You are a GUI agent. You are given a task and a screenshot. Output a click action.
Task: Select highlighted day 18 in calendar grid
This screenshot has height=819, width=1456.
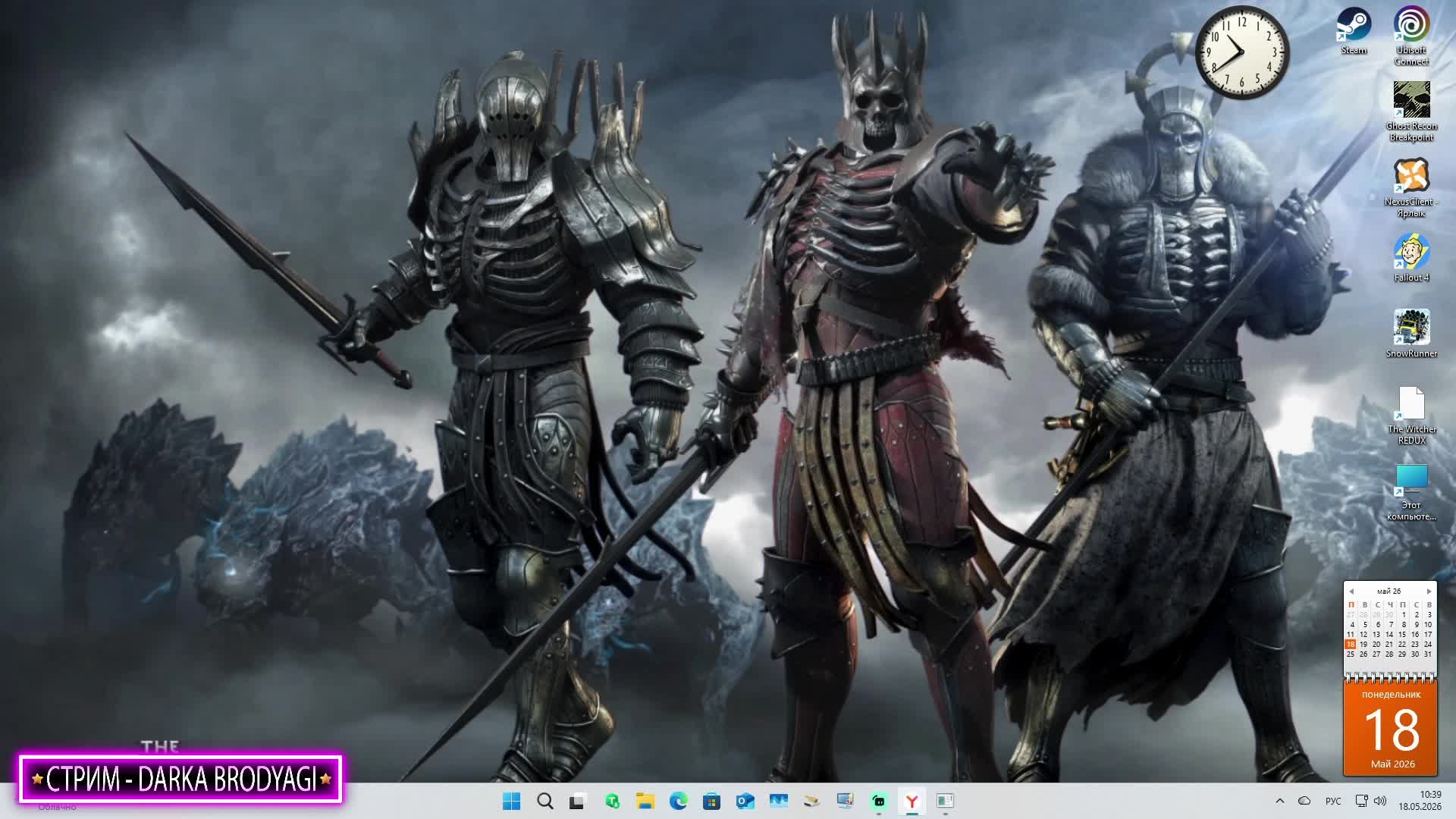coord(1351,645)
